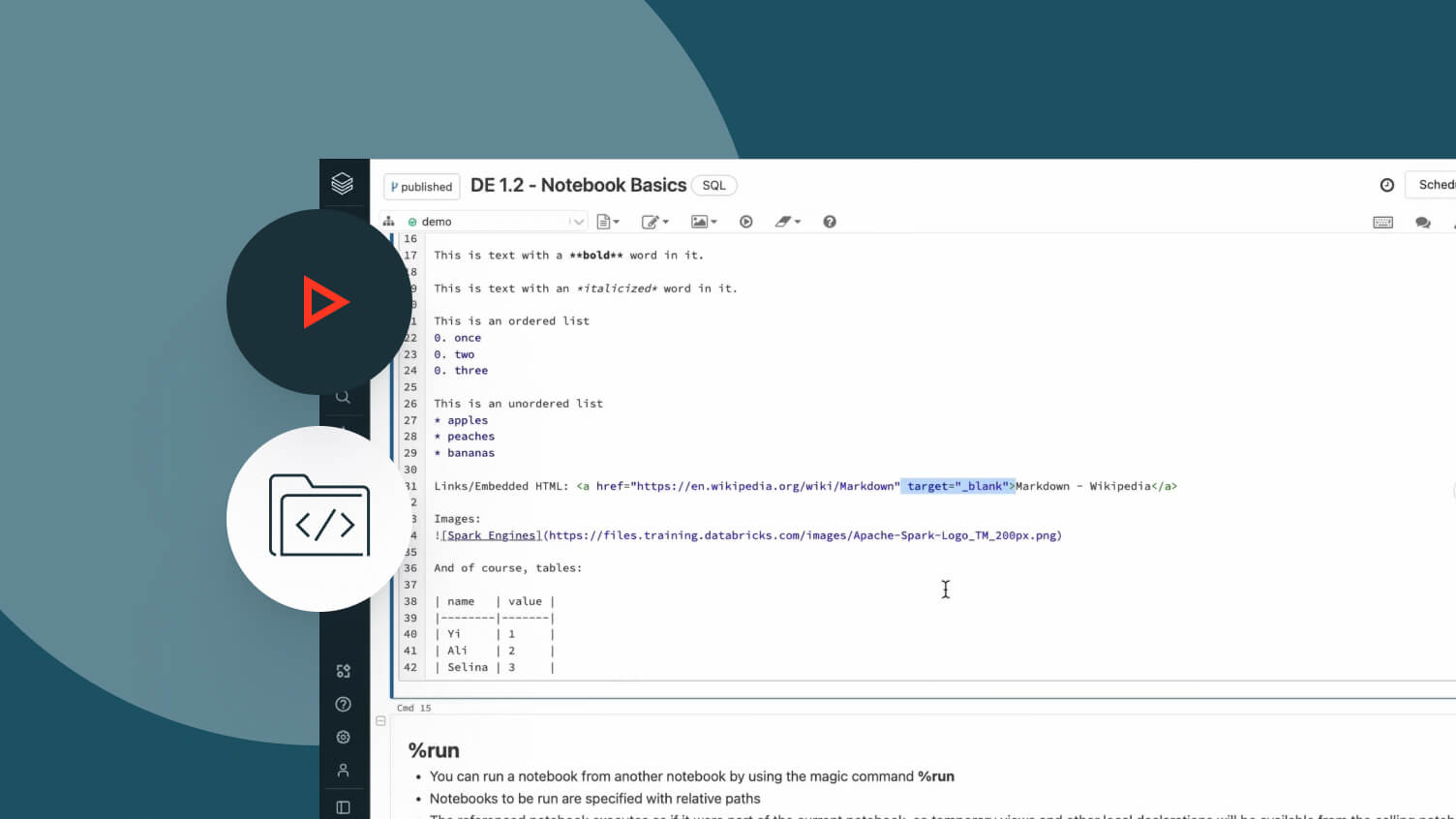
Task: Click the list item "0. two"
Action: tap(454, 354)
